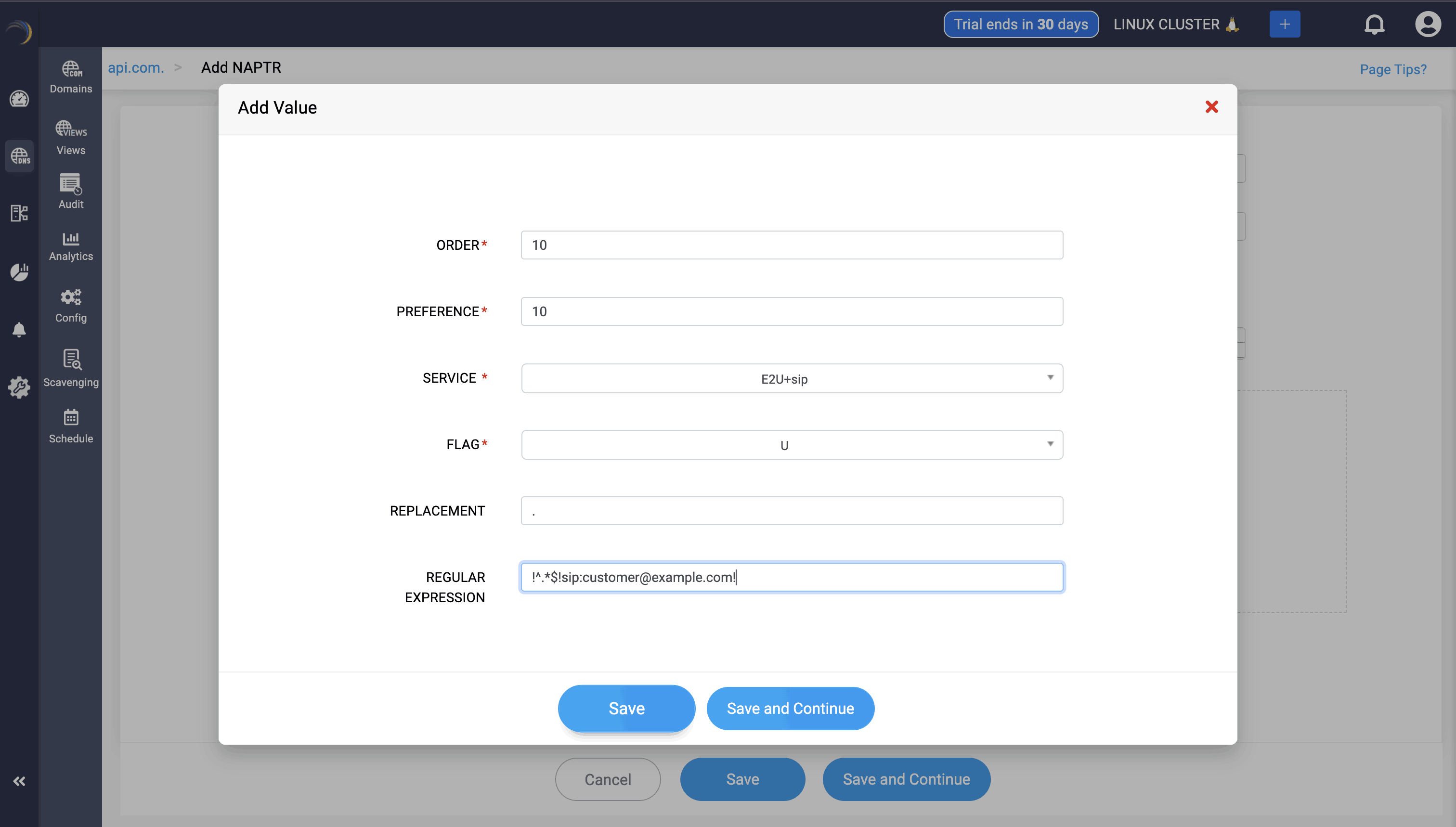
Task: Open the Config gears icon
Action: tap(70, 306)
